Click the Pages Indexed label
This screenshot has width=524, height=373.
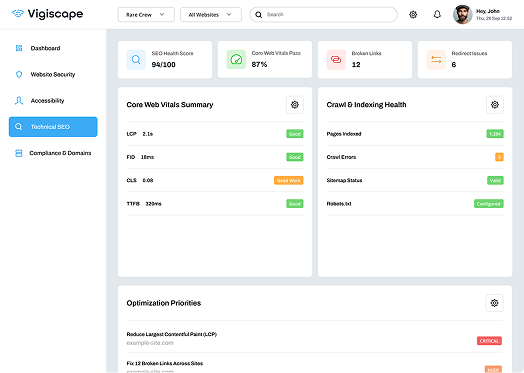click(x=344, y=134)
